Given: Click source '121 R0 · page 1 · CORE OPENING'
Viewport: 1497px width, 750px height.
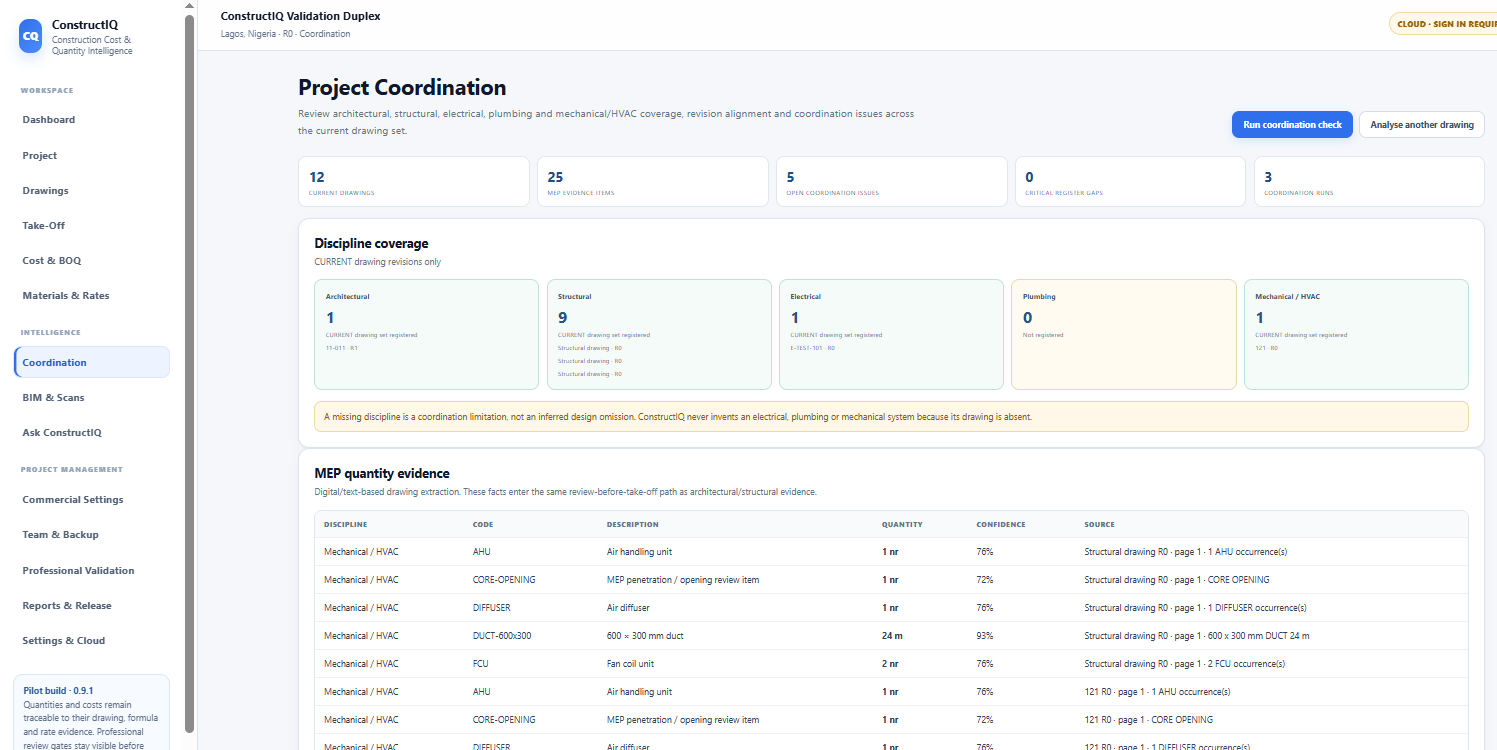Looking at the screenshot, I should 1149,720.
